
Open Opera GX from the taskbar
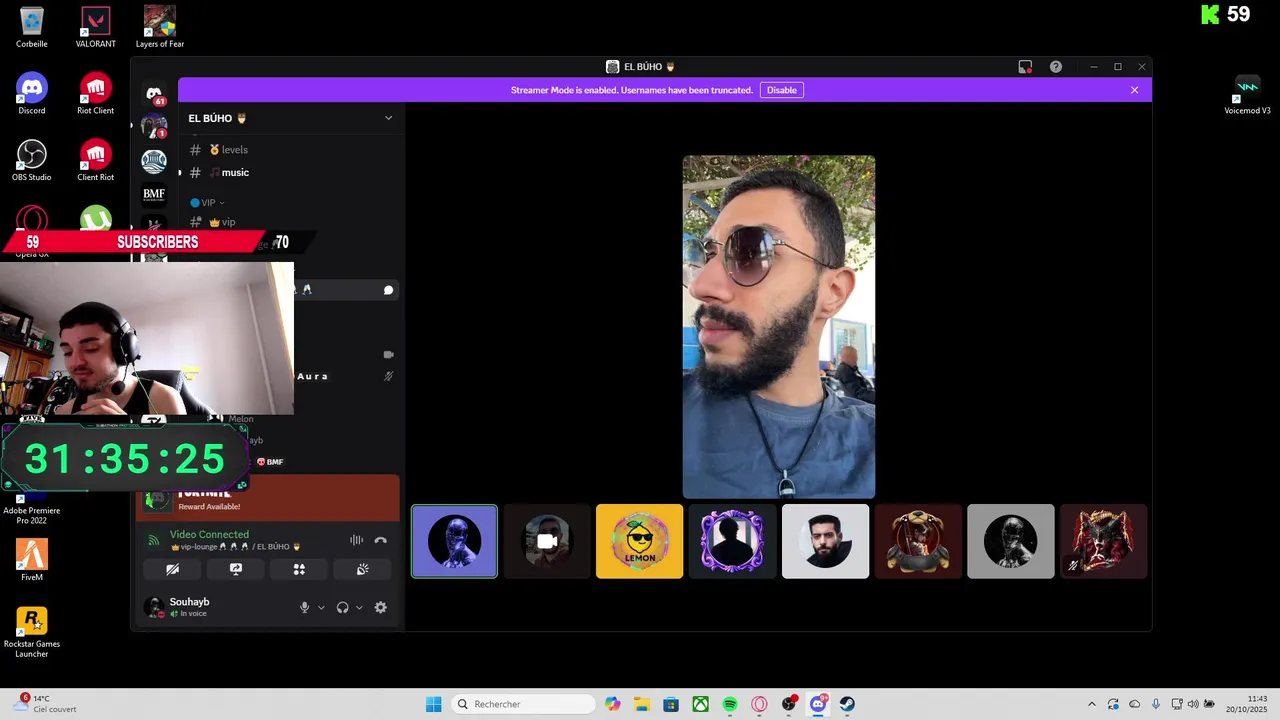(759, 704)
